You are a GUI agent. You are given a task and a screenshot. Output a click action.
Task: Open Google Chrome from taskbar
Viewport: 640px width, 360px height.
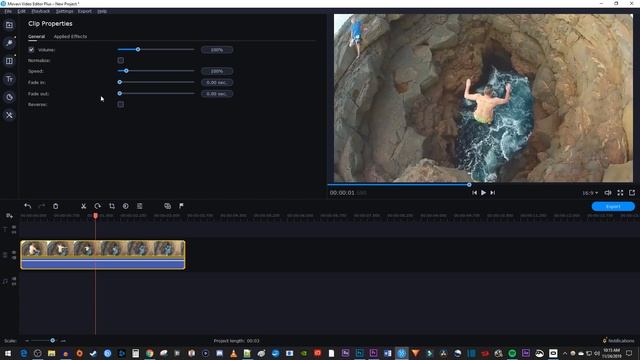tap(150, 353)
